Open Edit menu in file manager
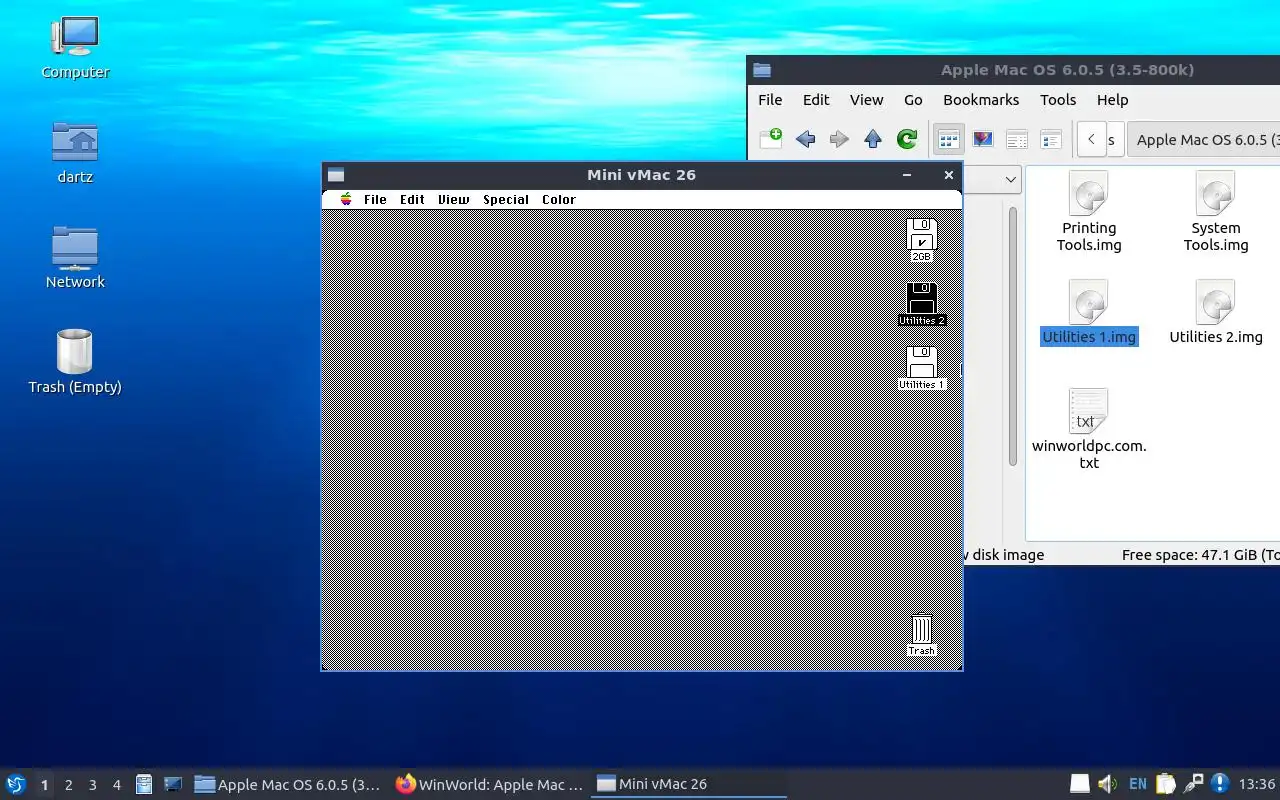The width and height of the screenshot is (1280, 800). point(816,100)
